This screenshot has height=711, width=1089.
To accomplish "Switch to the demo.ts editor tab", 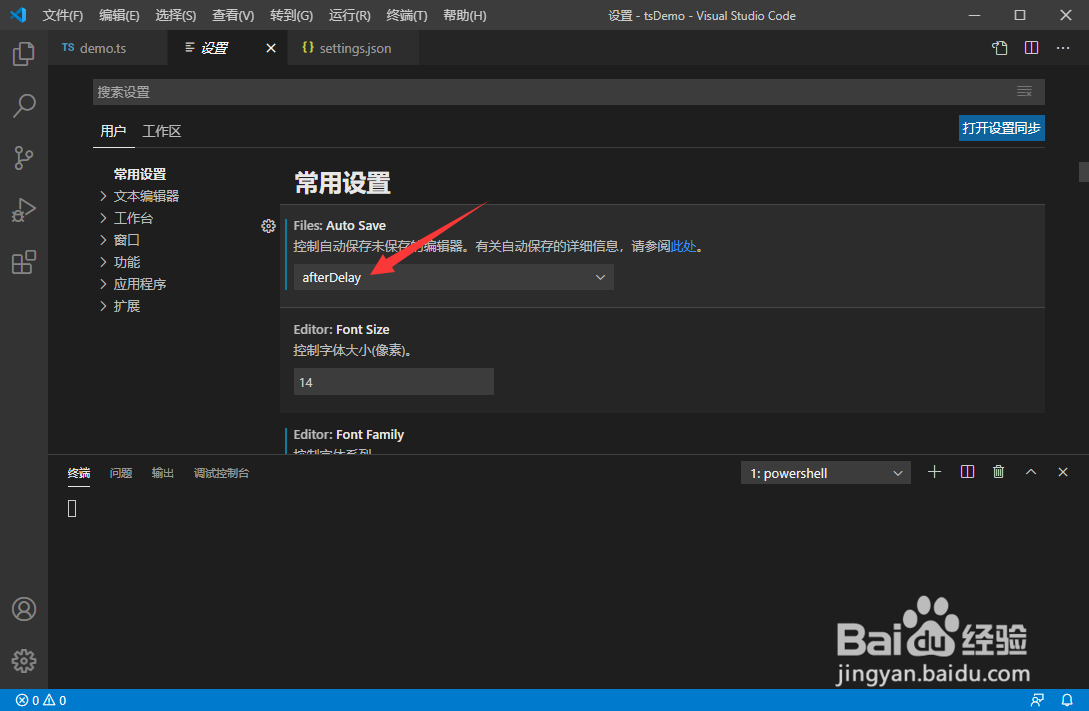I will click(108, 48).
